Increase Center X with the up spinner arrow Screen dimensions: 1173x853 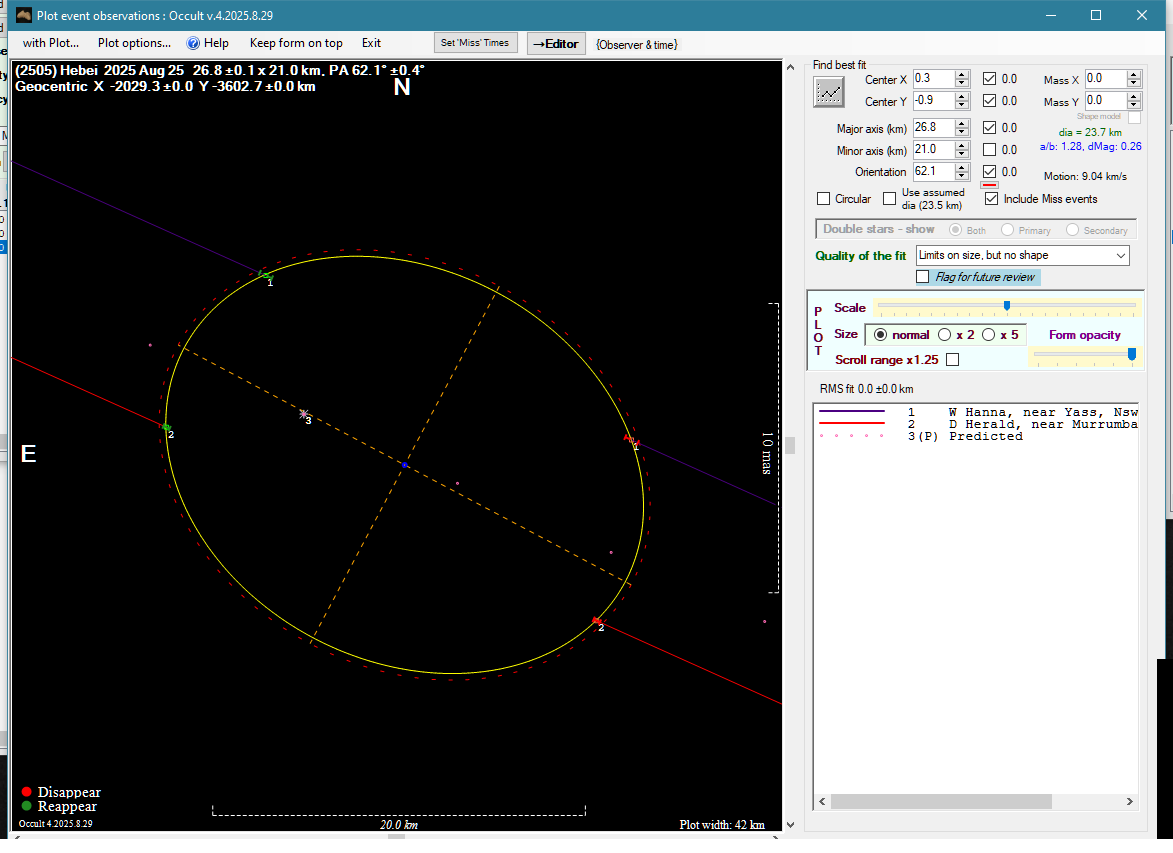coord(962,75)
